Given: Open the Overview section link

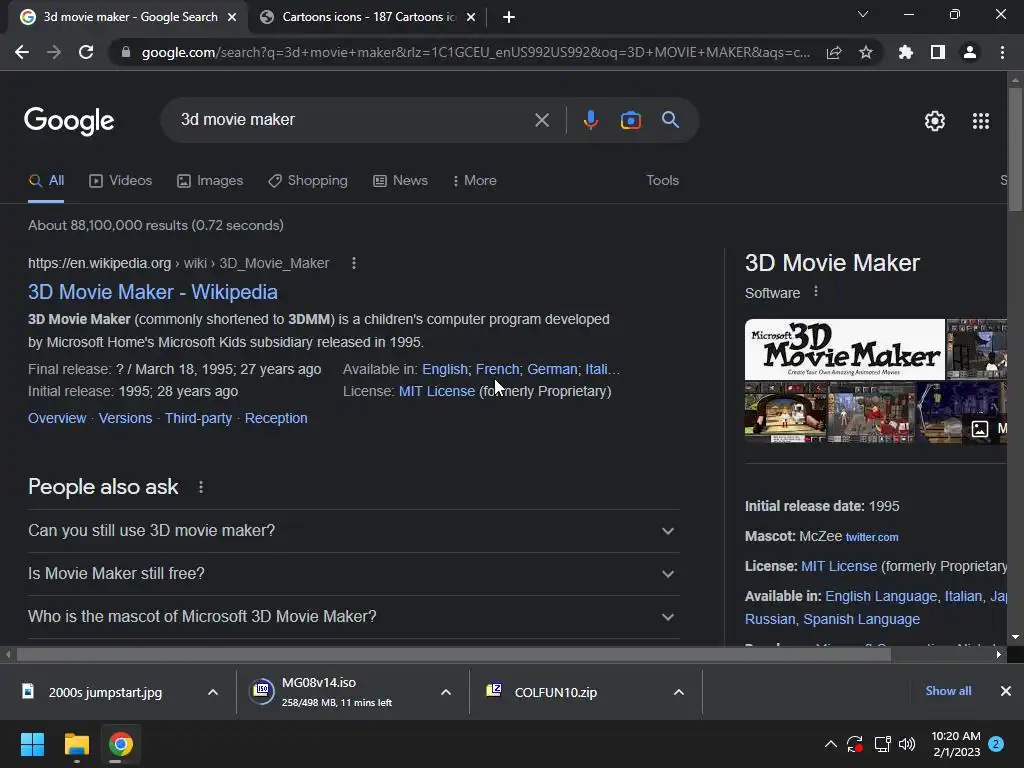Looking at the screenshot, I should [57, 419].
